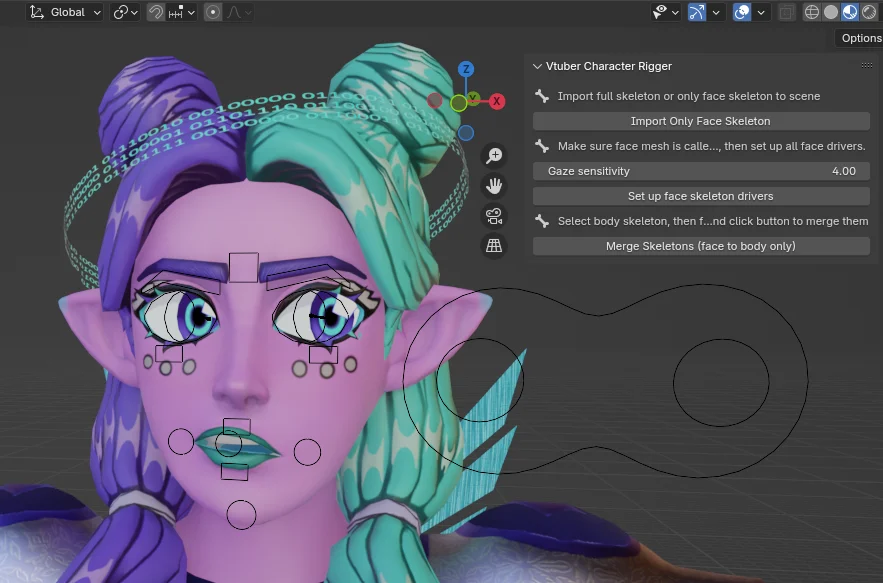This screenshot has height=583, width=883.
Task: Toggle the camera view icon
Action: tap(494, 215)
